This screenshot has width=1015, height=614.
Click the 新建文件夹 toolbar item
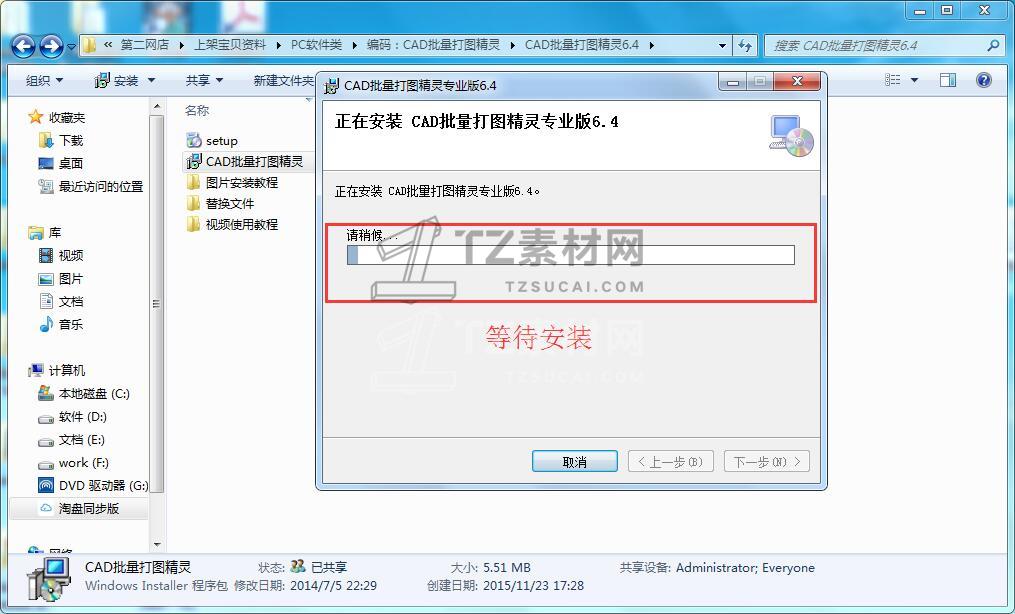pyautogui.click(x=284, y=80)
